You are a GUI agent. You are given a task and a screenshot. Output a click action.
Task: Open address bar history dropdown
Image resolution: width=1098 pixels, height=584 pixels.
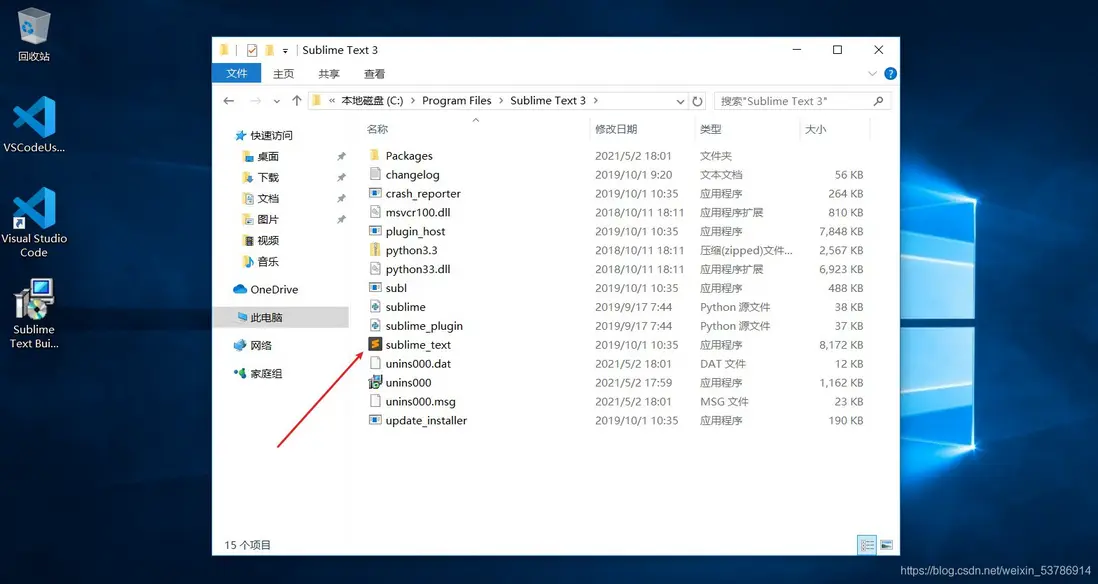680,102
